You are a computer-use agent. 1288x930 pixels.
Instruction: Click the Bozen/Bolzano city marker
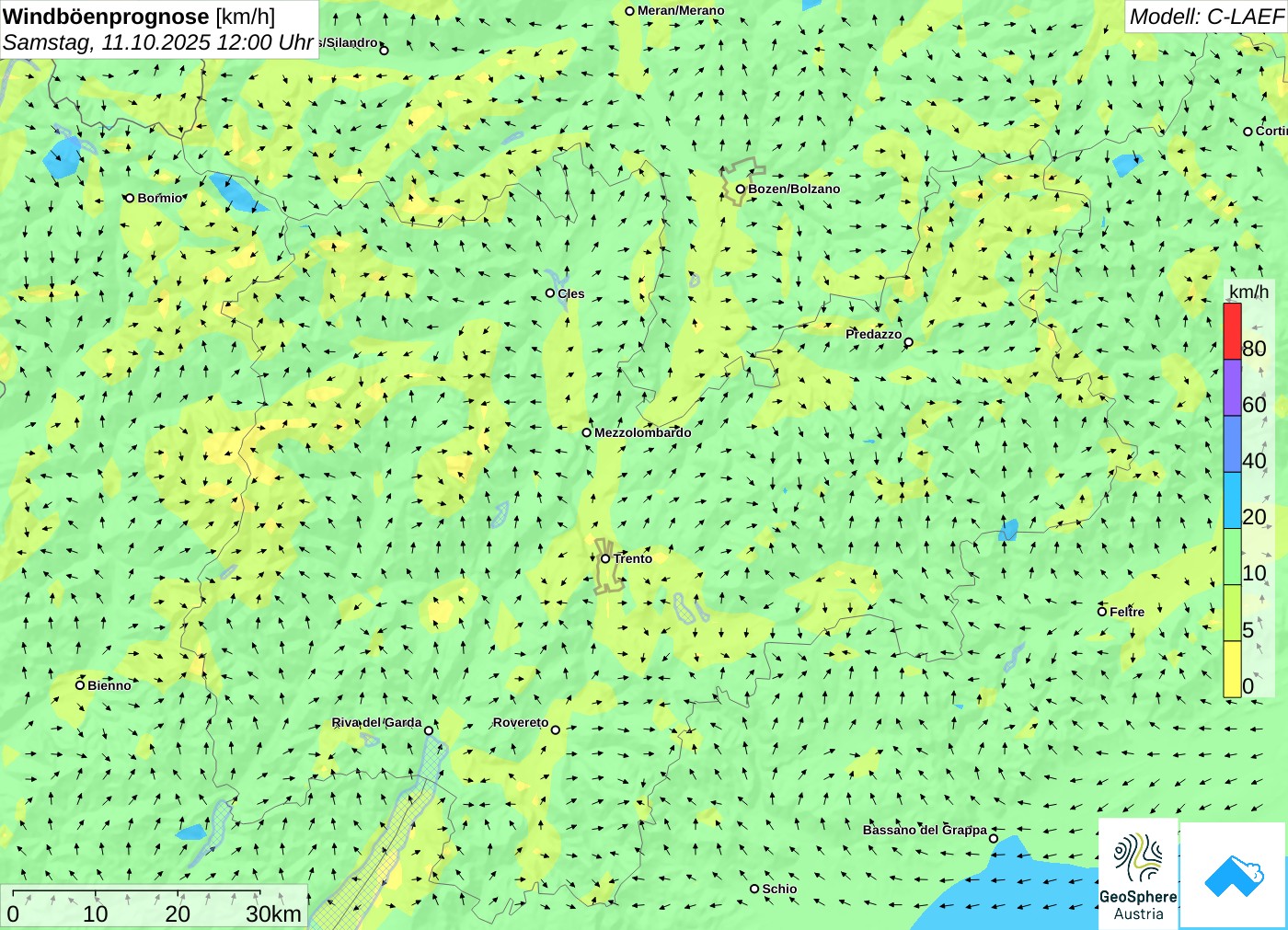pos(740,189)
